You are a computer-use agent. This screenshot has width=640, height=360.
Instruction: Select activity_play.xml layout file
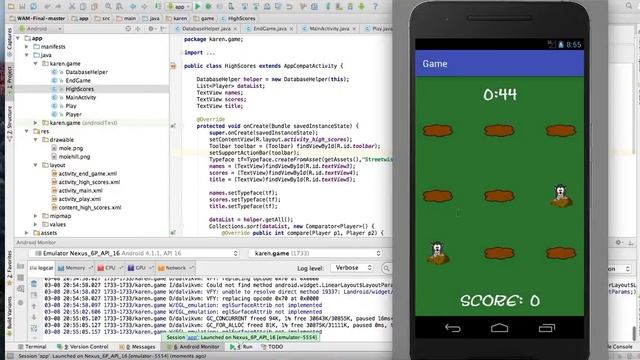pos(79,199)
